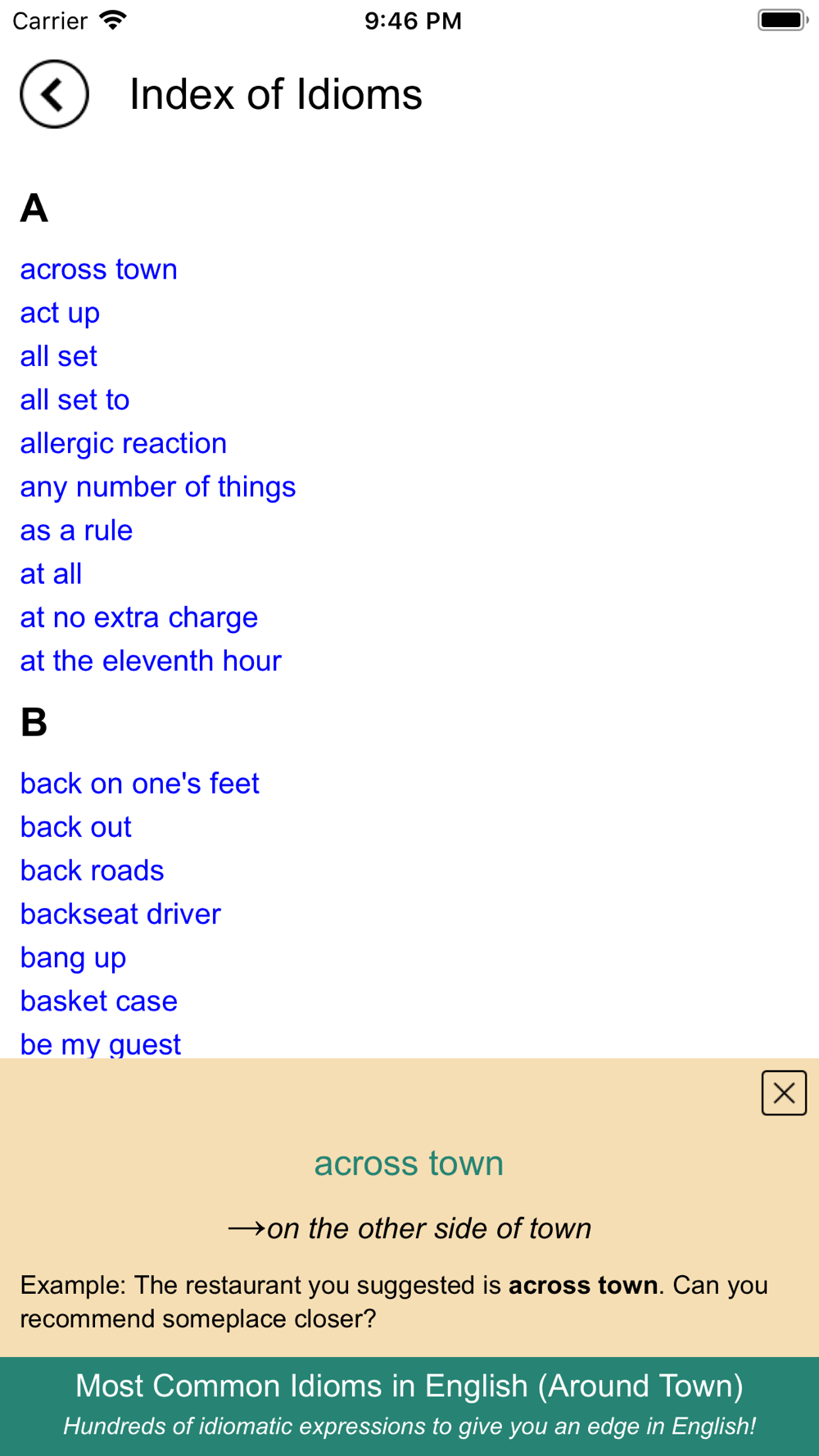
Task: Tap the Most Common Idioms green banner
Action: click(x=409, y=1406)
